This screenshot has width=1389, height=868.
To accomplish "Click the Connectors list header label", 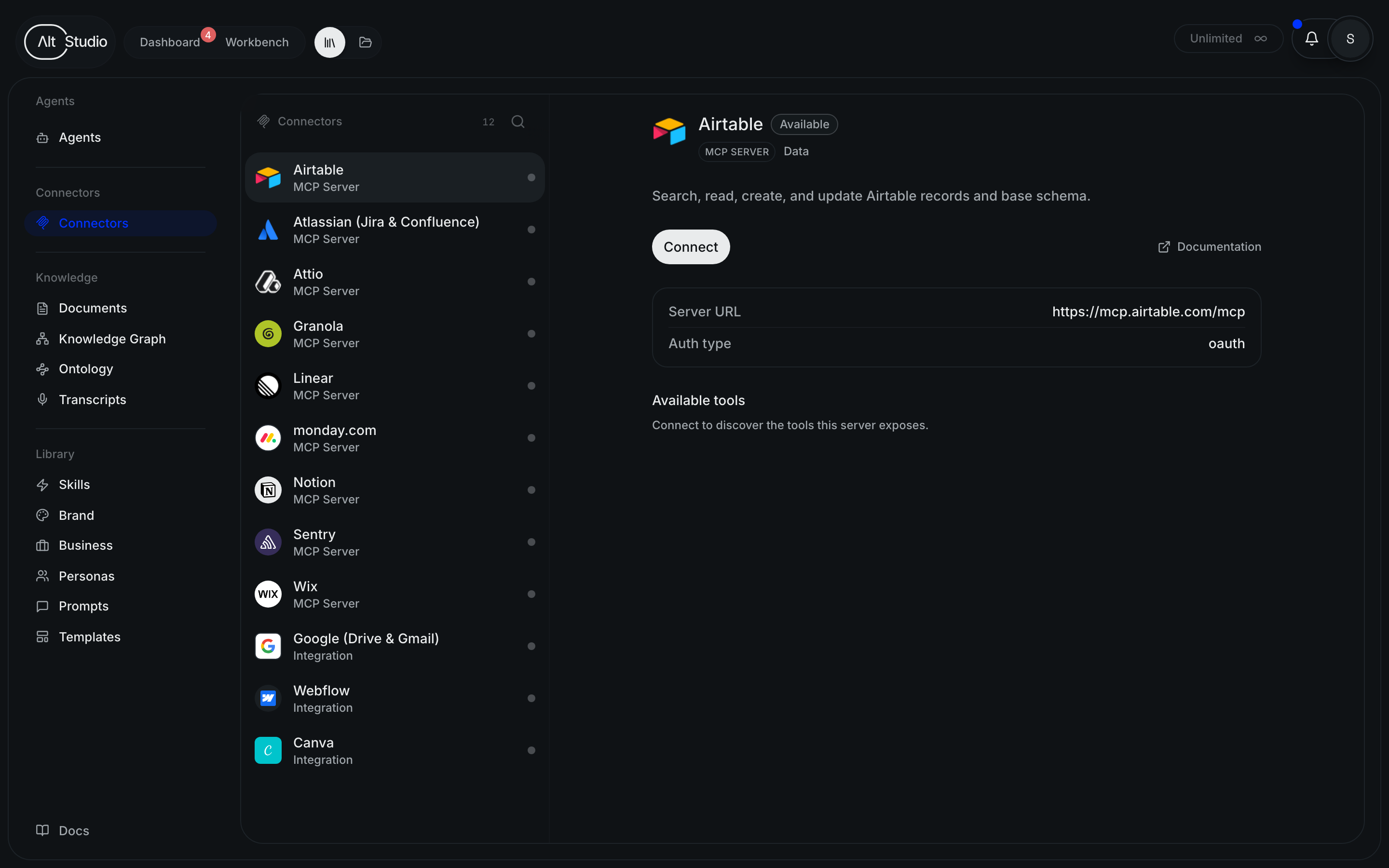I will click(310, 122).
